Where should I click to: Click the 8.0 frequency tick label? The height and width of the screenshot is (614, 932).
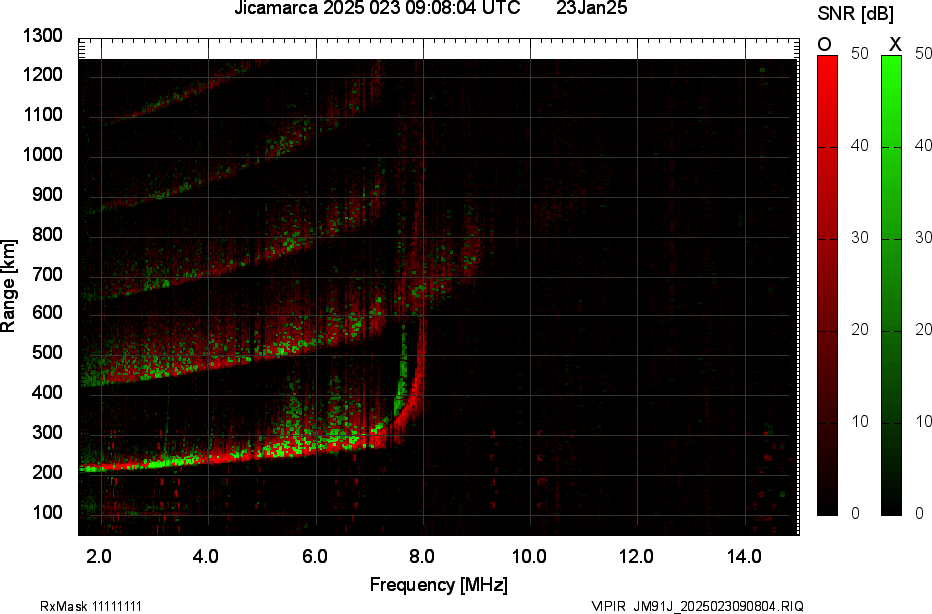click(x=422, y=556)
